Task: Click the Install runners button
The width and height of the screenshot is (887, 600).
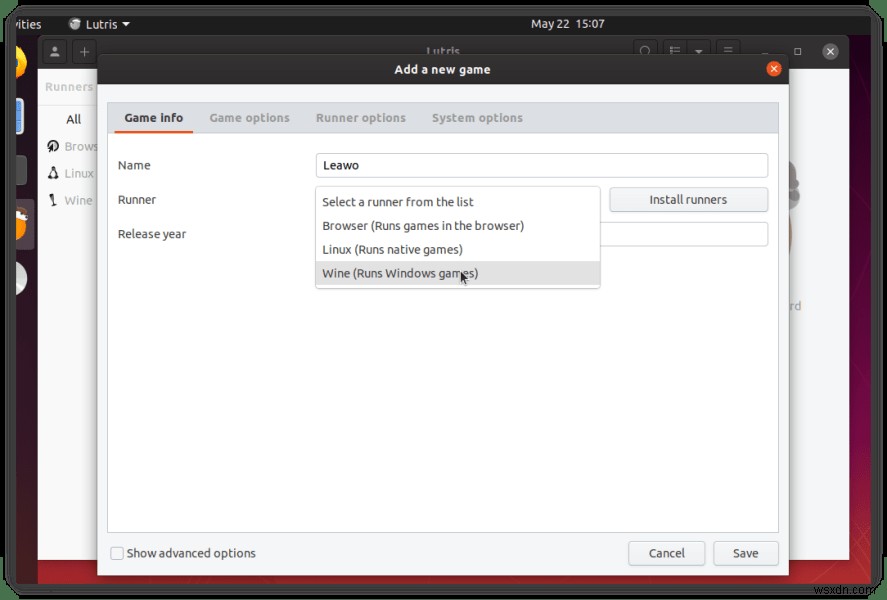Action: (x=688, y=199)
